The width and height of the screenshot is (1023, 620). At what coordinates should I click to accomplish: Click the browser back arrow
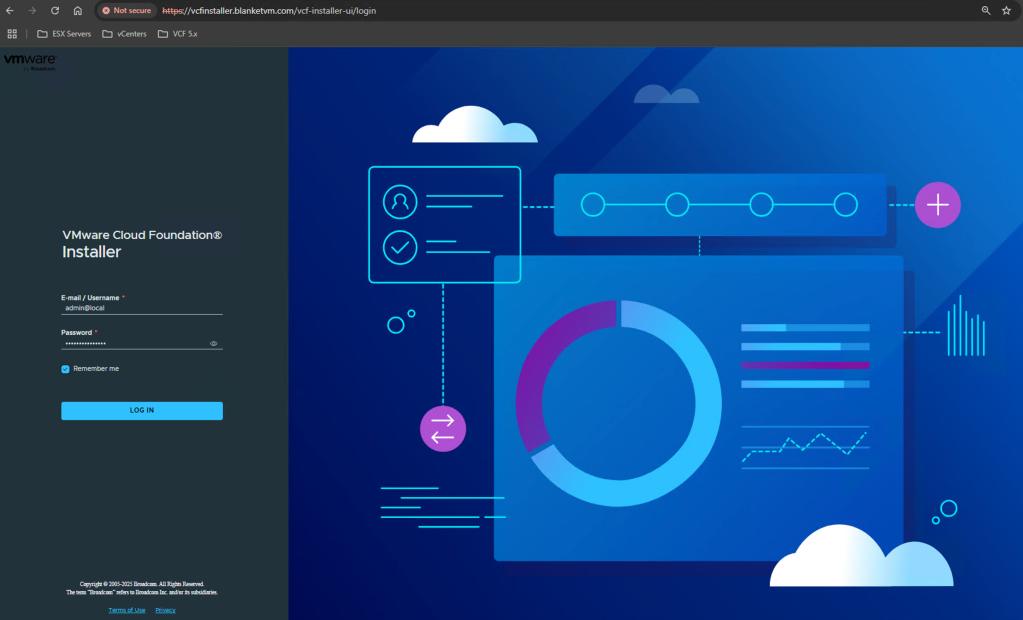click(x=10, y=10)
